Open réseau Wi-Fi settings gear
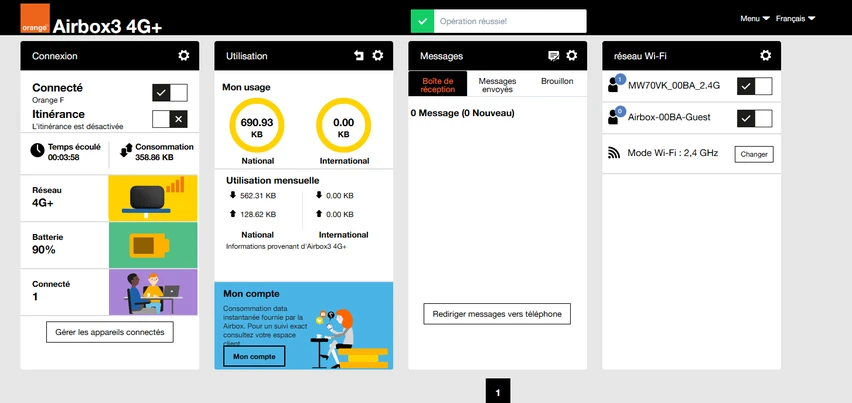This screenshot has width=852, height=403. pyautogui.click(x=766, y=55)
